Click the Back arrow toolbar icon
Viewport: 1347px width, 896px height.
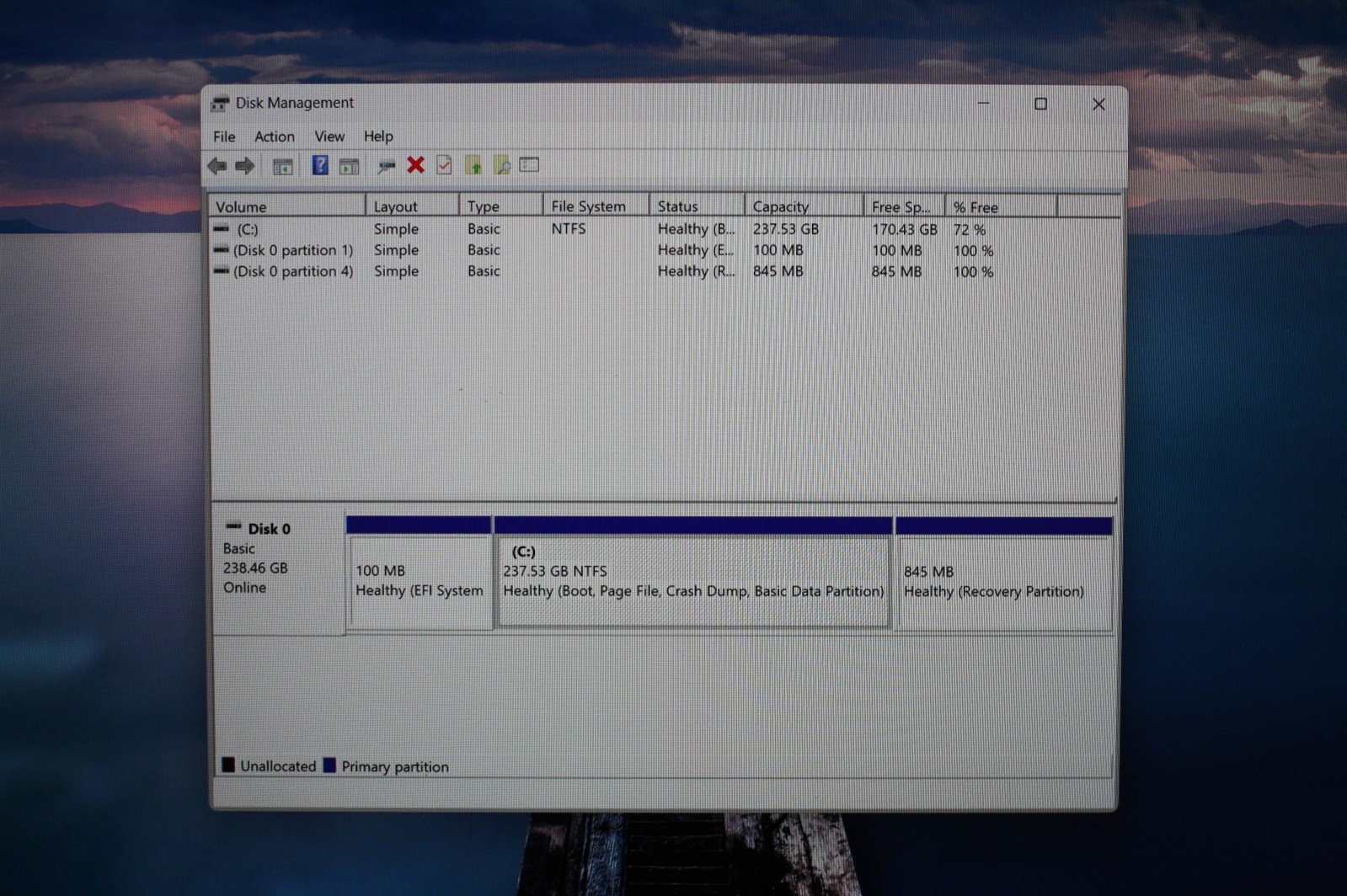click(217, 166)
